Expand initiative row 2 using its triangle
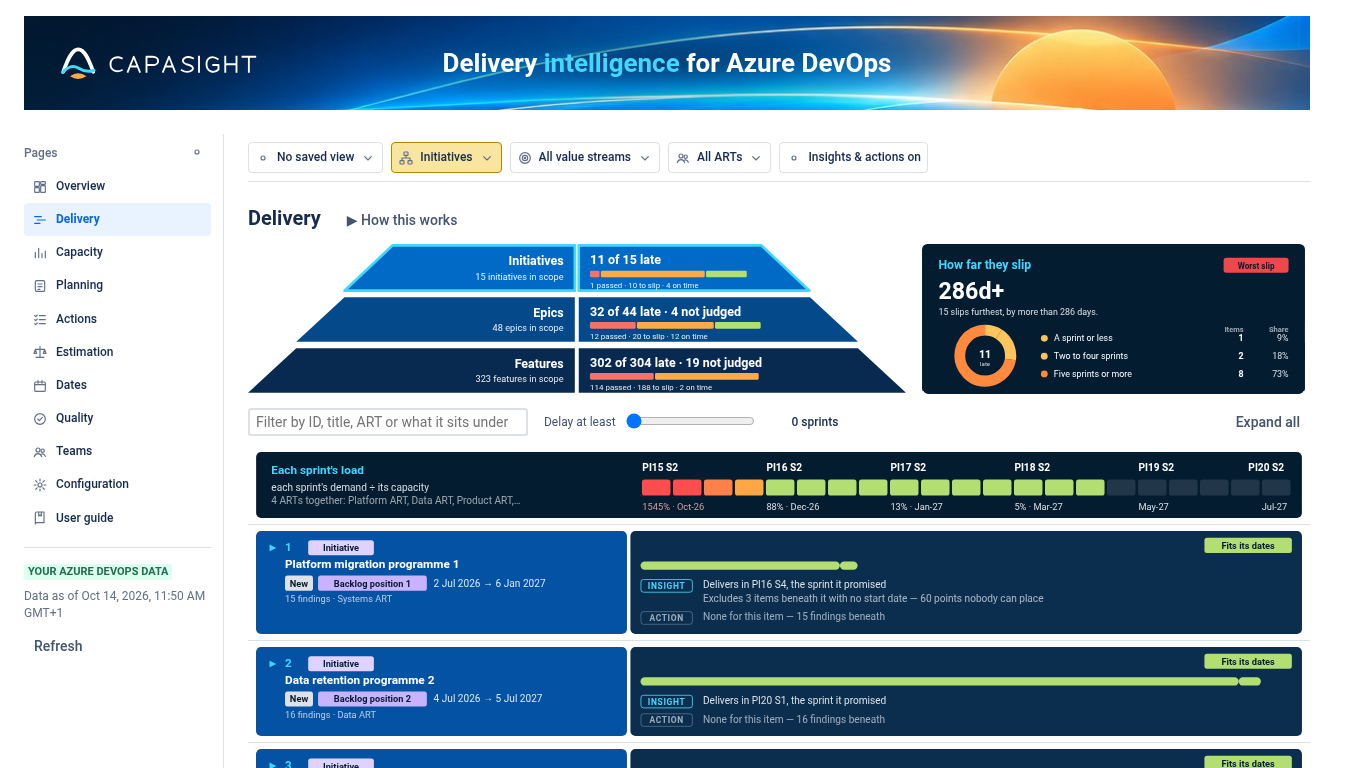The width and height of the screenshot is (1366, 768). 272,664
